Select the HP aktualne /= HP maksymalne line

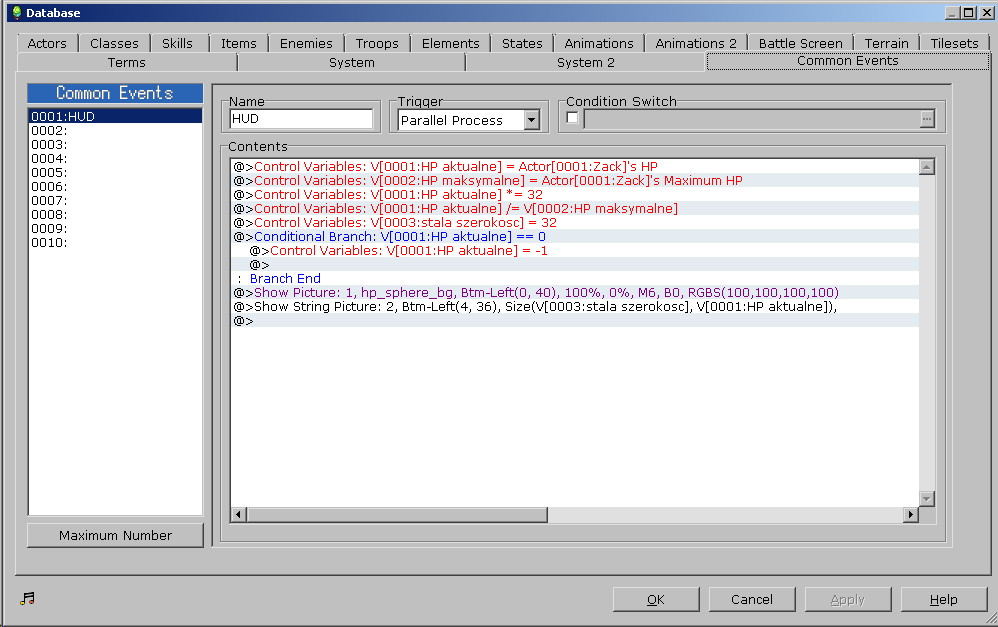[575, 209]
